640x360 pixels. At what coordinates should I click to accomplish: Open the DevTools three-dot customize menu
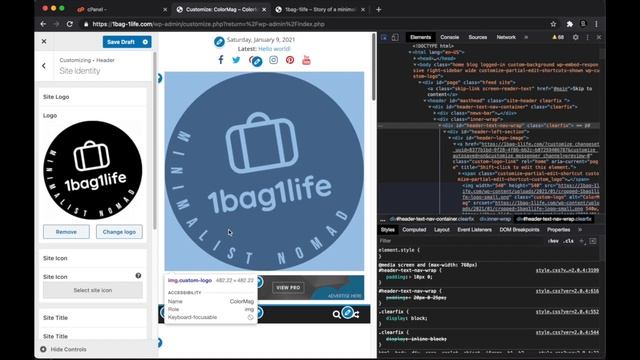coord(588,37)
